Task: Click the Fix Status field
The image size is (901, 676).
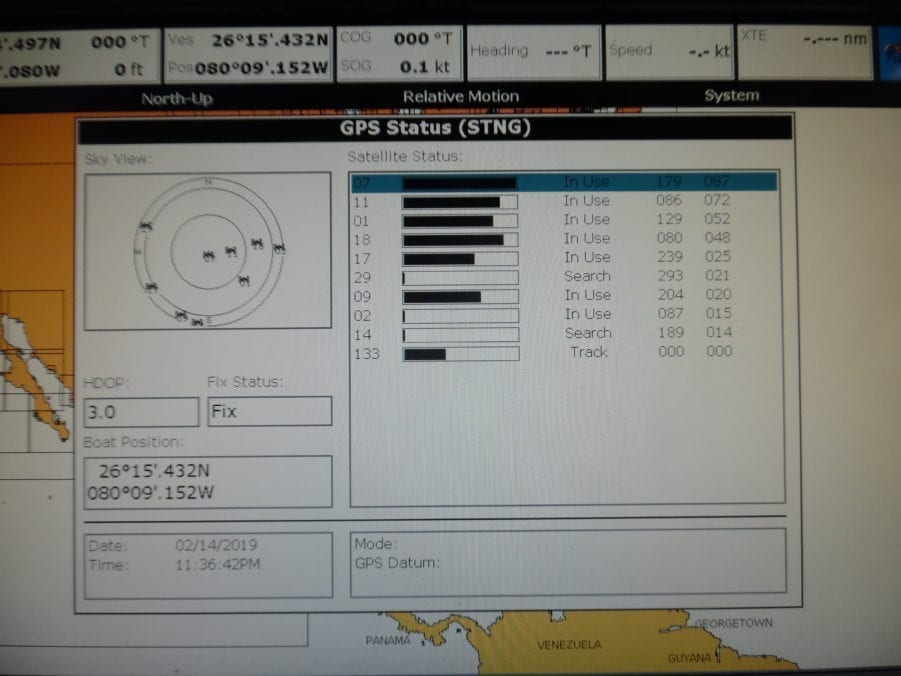Action: coord(269,411)
